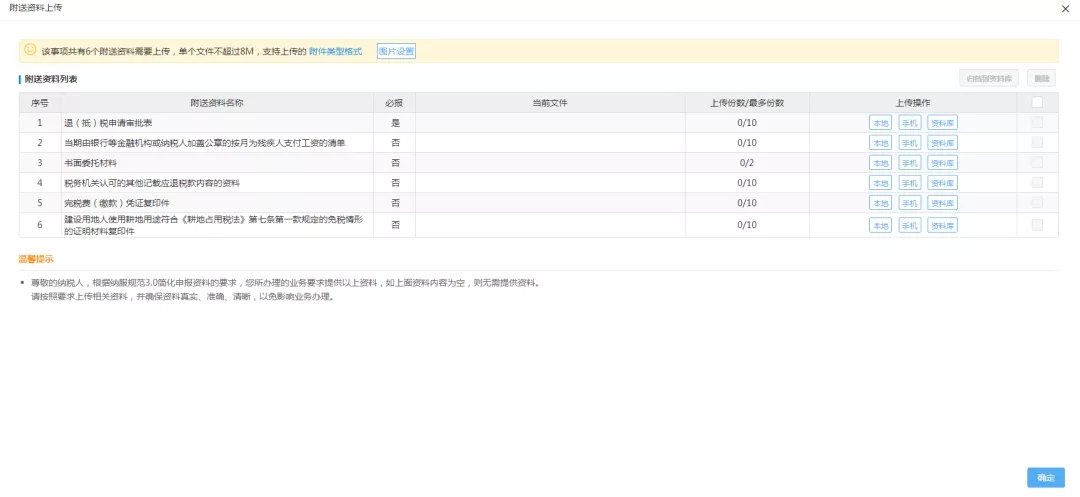Open 资料库 for row 2 工资清单
Screen dimensions: 1080x497
[942, 143]
